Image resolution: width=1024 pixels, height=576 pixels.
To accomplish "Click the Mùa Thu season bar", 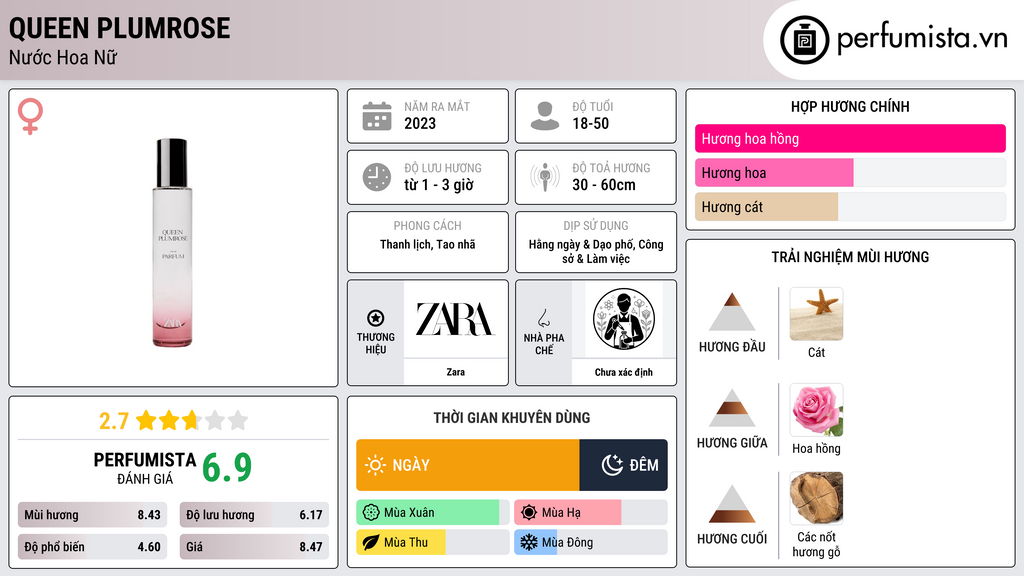I will pyautogui.click(x=432, y=542).
